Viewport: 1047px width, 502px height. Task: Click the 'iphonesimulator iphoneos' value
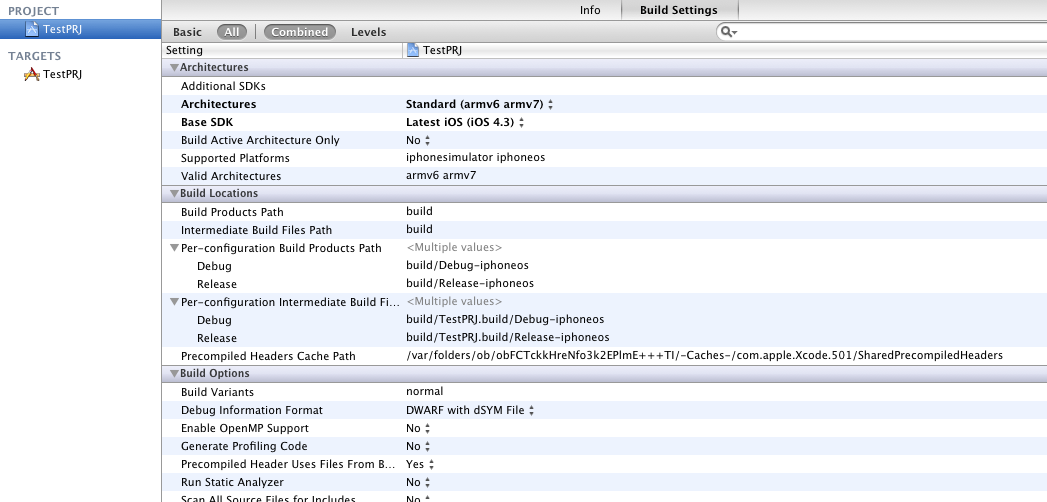click(x=475, y=158)
